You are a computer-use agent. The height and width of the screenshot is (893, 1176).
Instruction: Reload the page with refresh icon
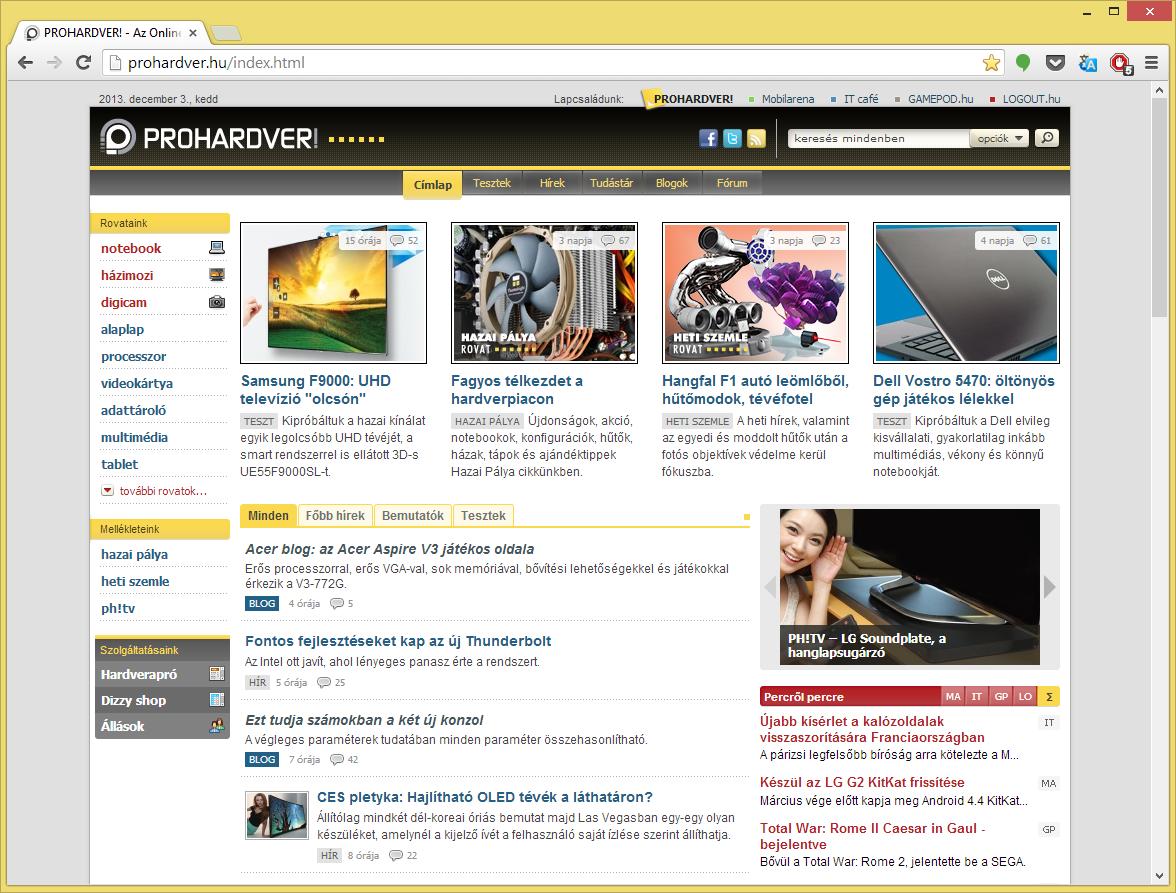point(83,62)
